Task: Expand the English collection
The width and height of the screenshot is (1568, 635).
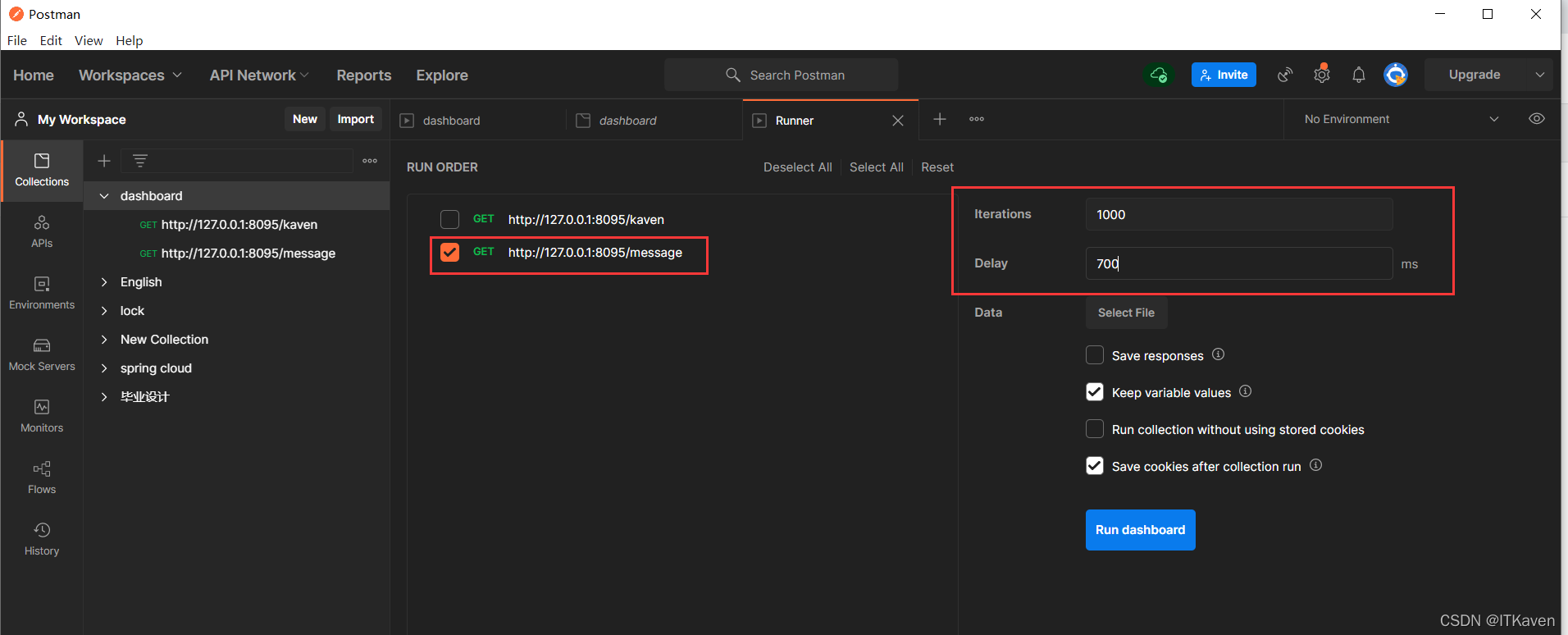Action: coord(104,282)
